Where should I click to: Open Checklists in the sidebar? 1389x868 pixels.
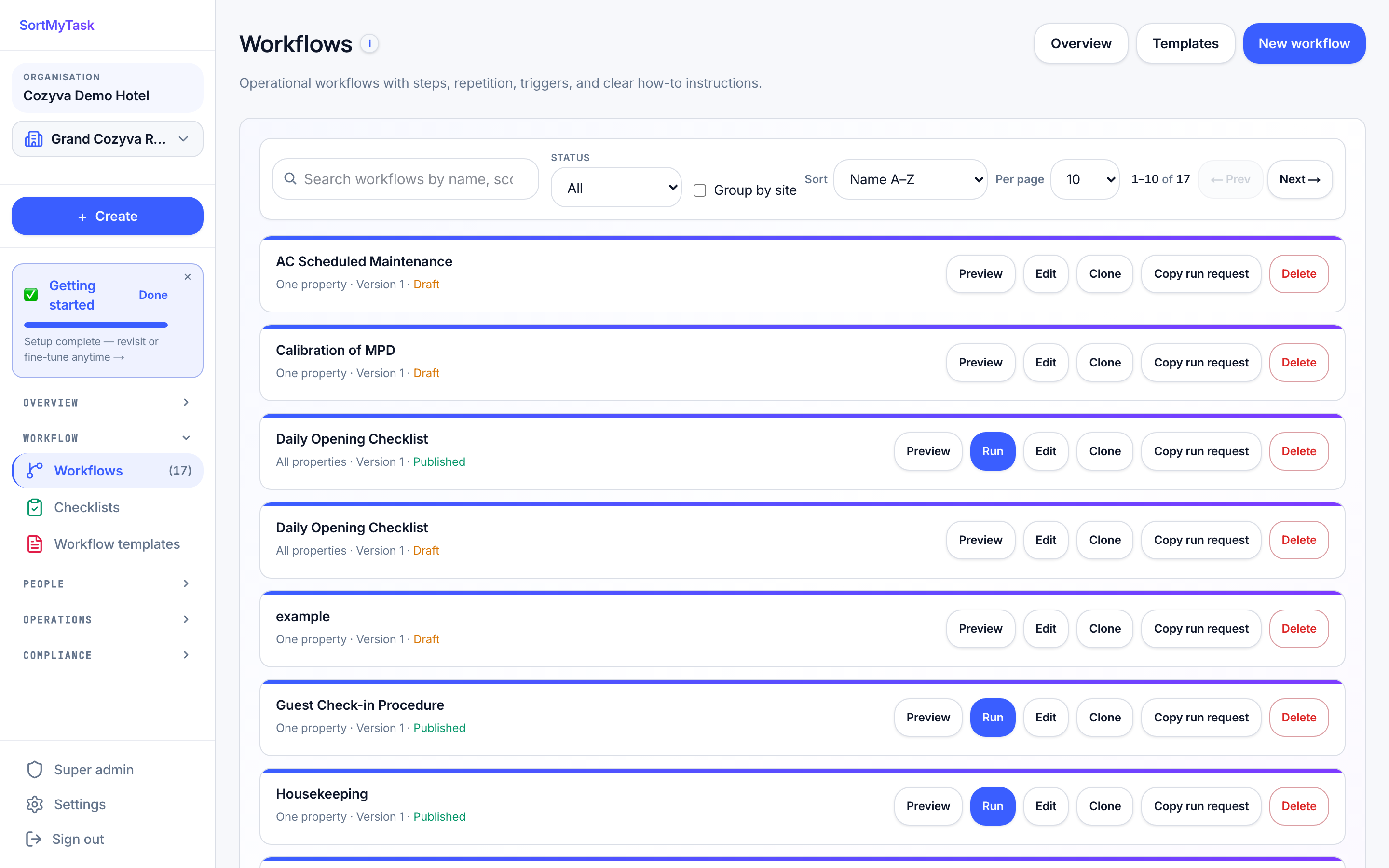click(108, 507)
